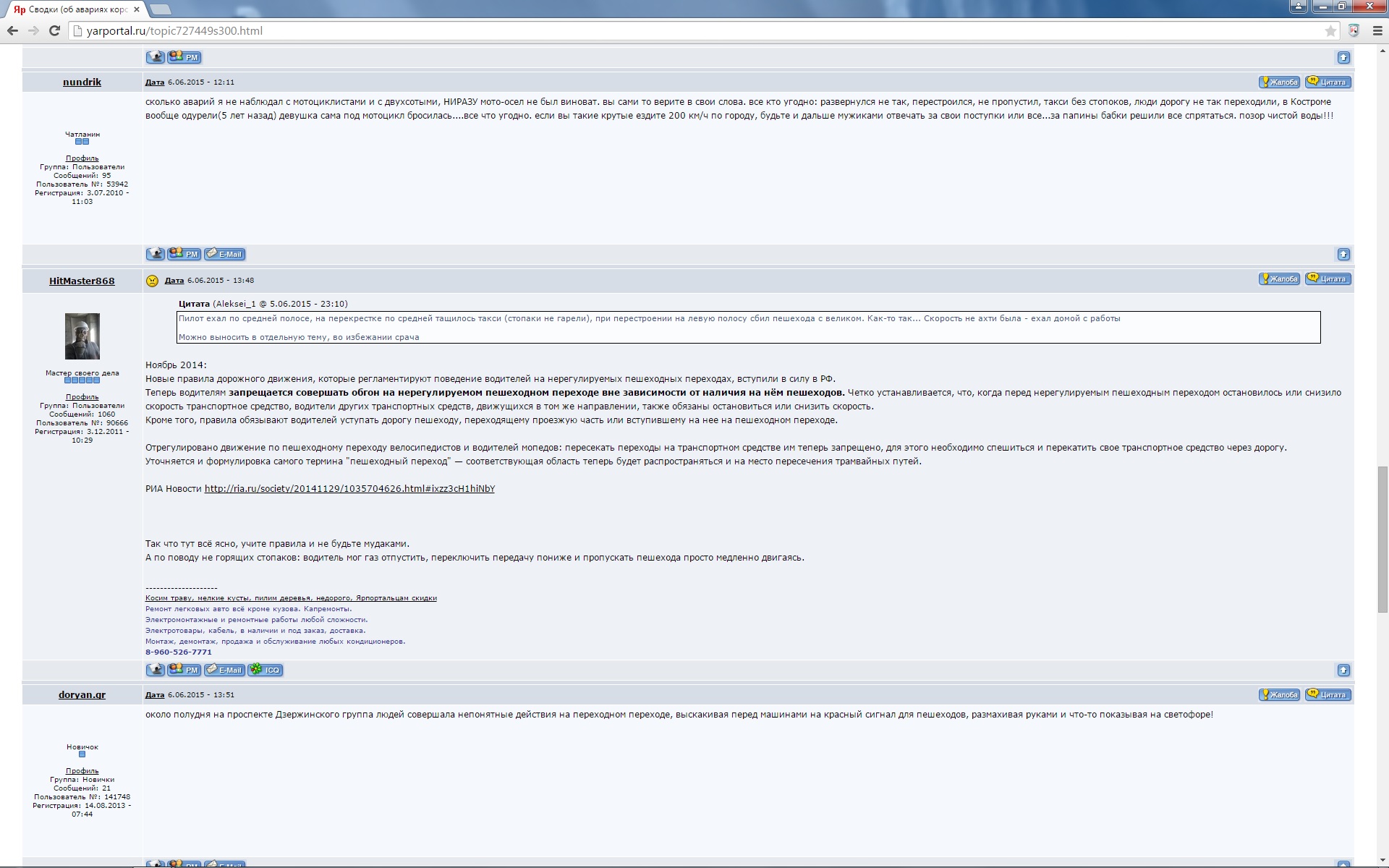Open the Chrome user profile switcher
This screenshot has height=868, width=1389.
(1299, 7)
